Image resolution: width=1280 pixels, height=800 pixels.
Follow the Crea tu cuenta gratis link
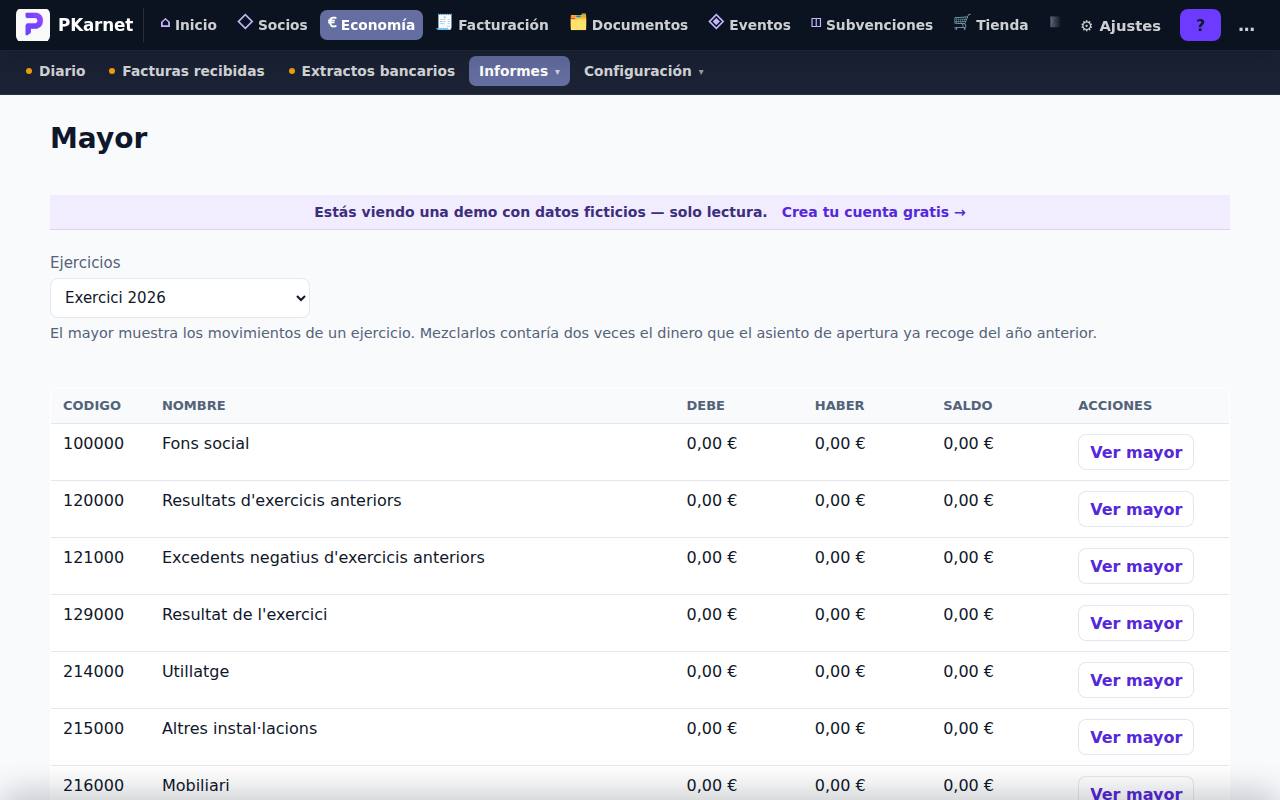[x=874, y=212]
